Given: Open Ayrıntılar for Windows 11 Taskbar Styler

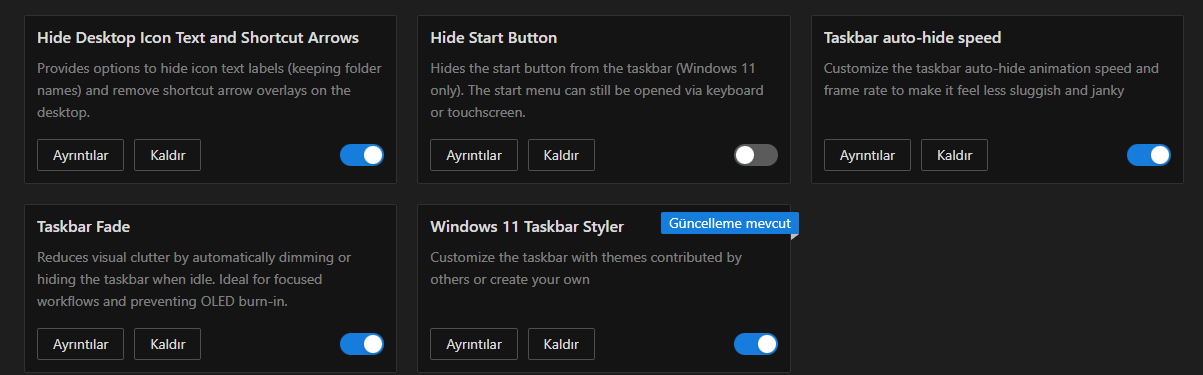Looking at the screenshot, I should click(474, 344).
